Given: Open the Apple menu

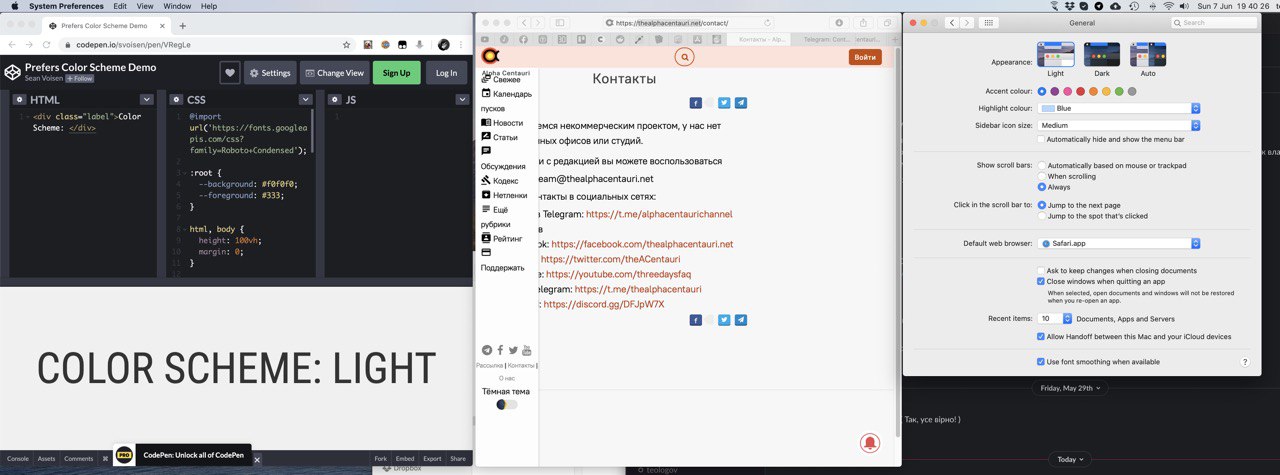Looking at the screenshot, I should pos(14,6).
